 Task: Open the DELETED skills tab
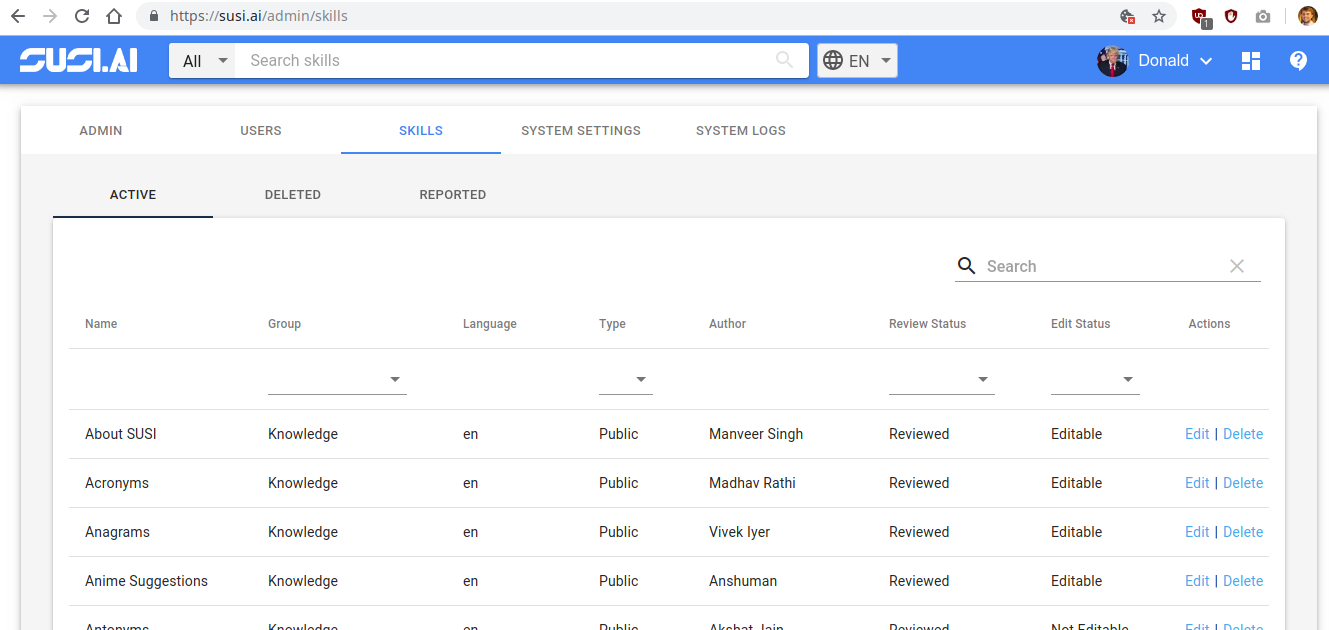[292, 194]
